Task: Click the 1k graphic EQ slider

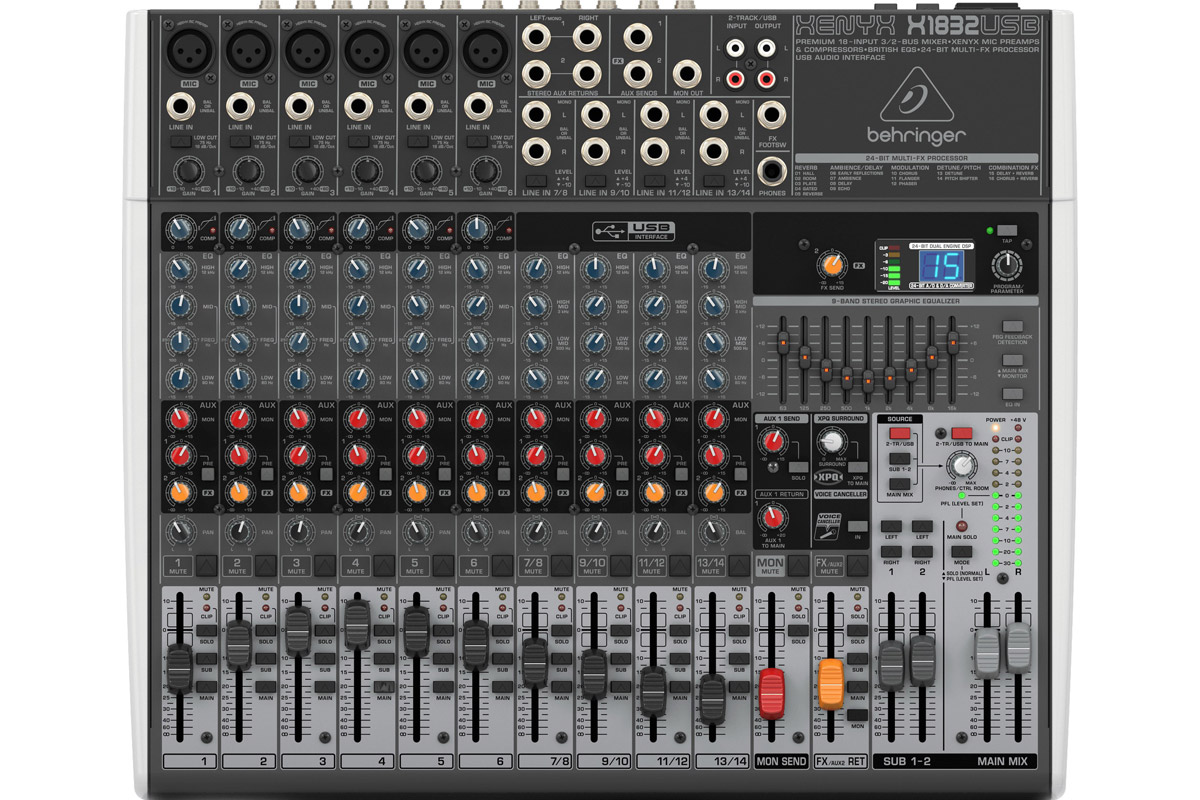Action: [868, 379]
